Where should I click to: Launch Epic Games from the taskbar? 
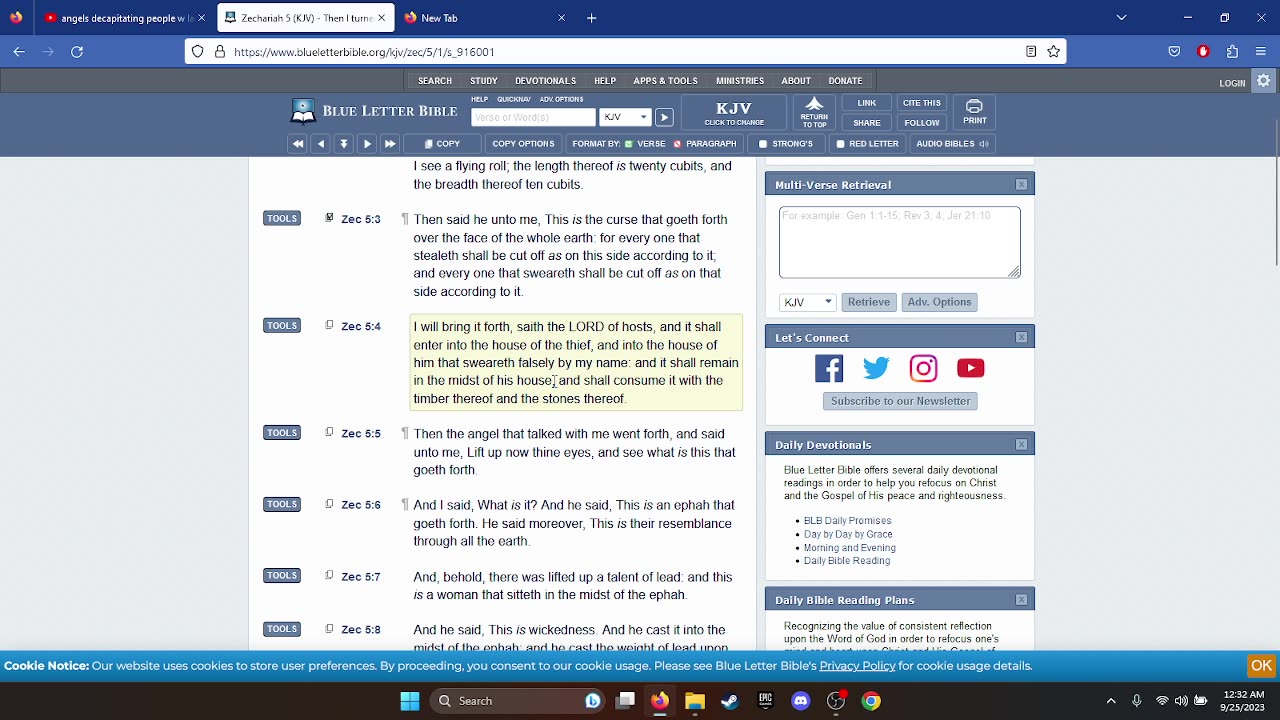[x=765, y=701]
